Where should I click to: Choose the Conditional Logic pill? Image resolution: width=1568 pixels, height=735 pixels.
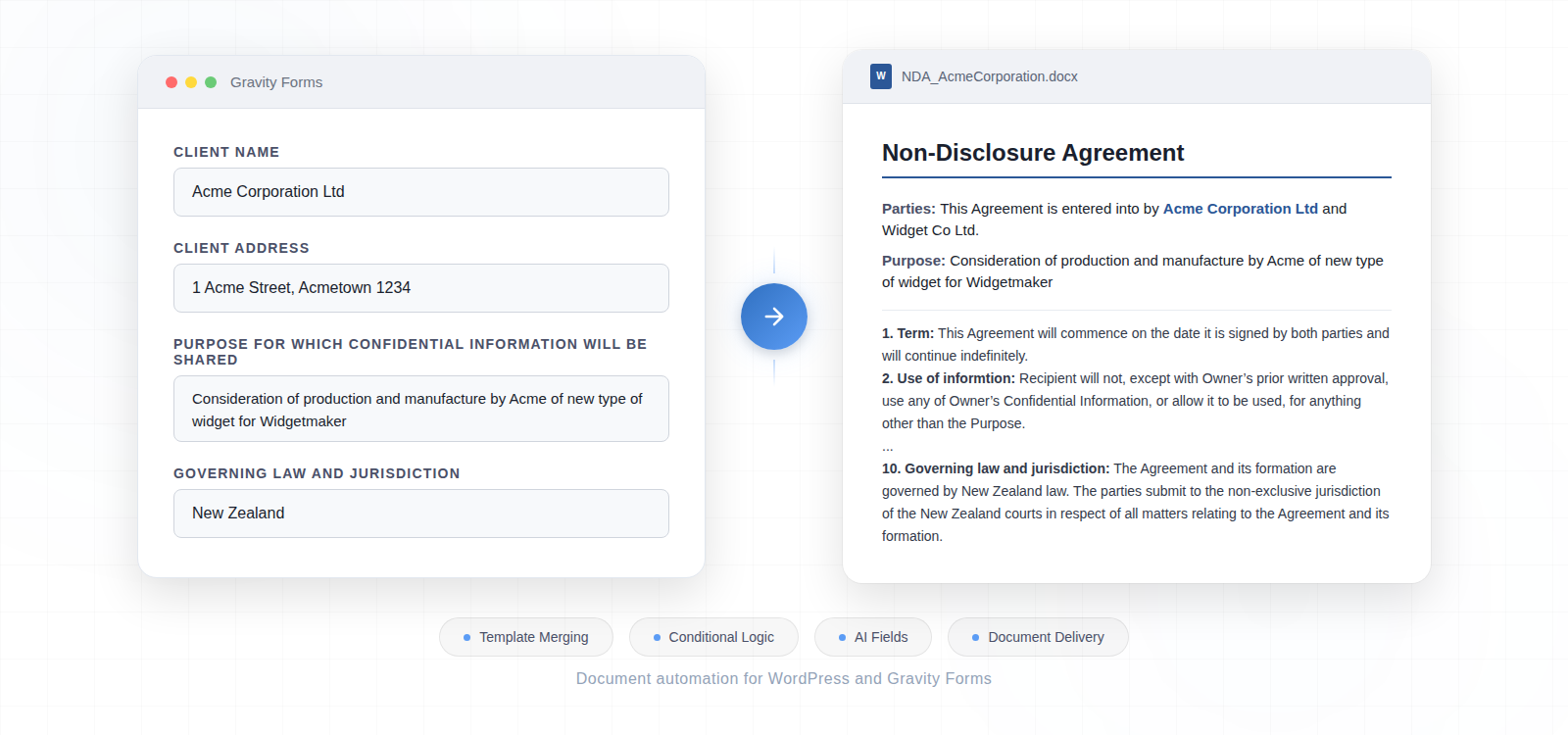pos(713,637)
